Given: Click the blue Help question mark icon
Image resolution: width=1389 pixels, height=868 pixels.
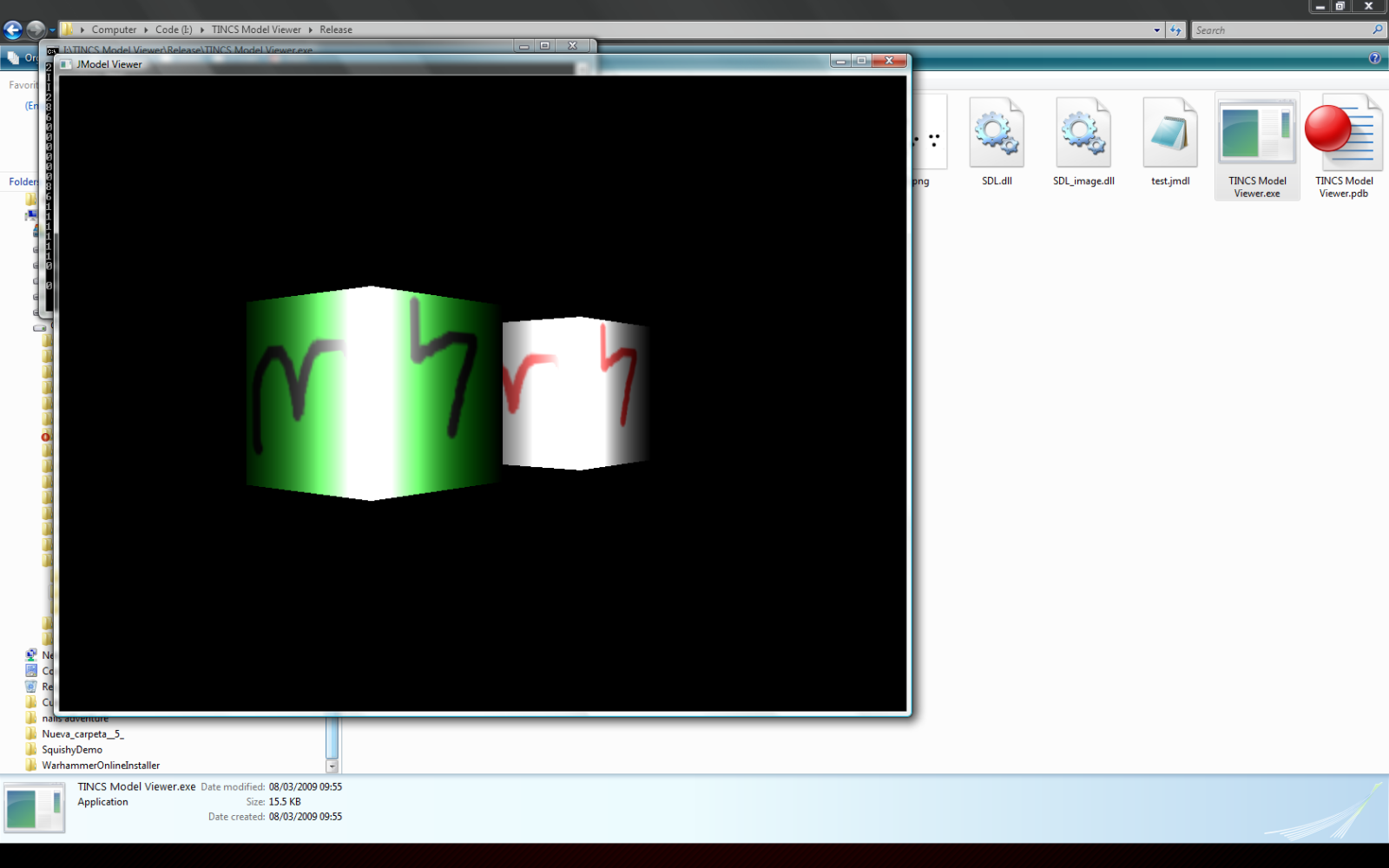Looking at the screenshot, I should coord(1374,58).
